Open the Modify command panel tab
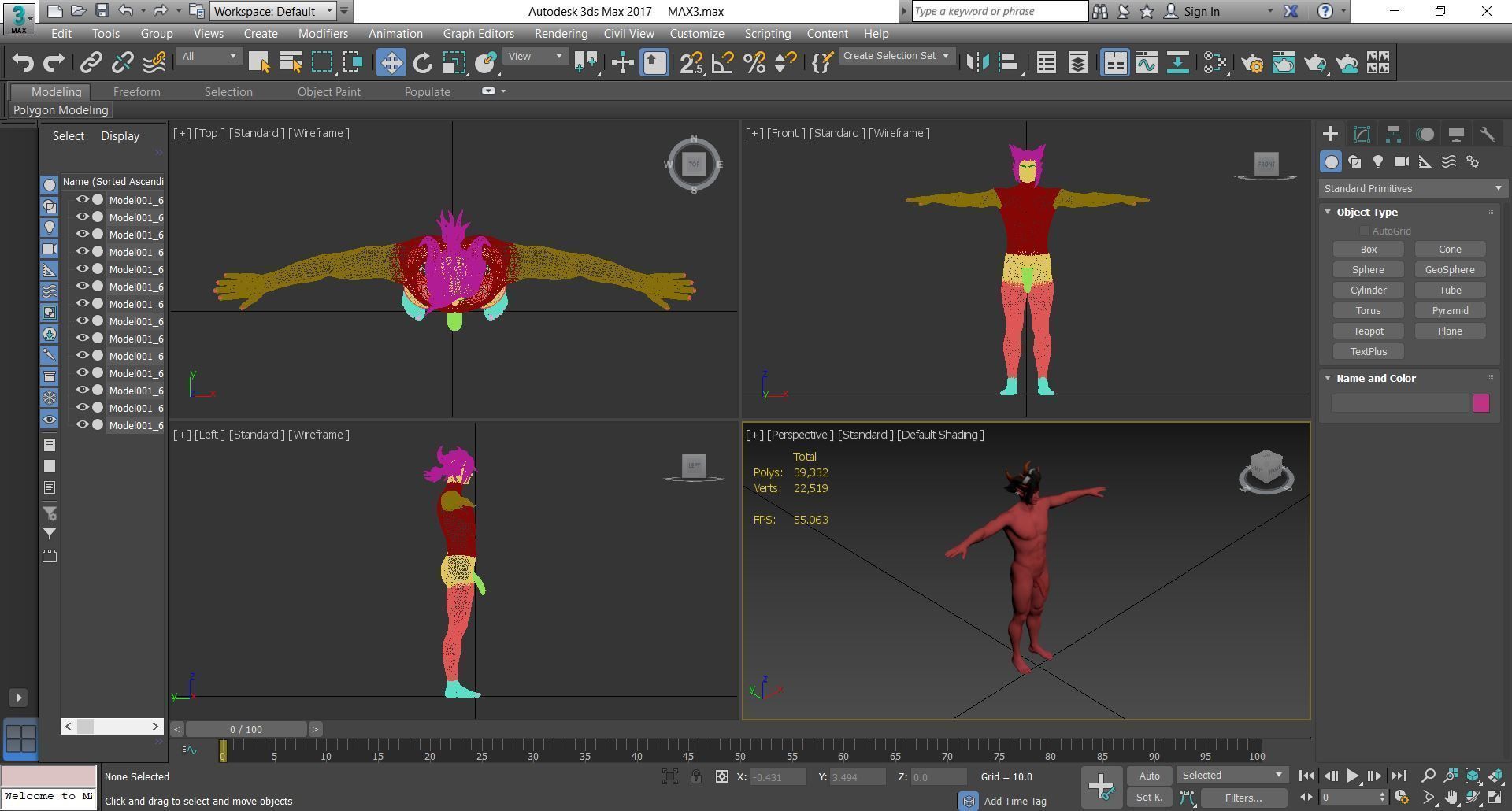Viewport: 1512px width, 811px height. pyautogui.click(x=1362, y=134)
